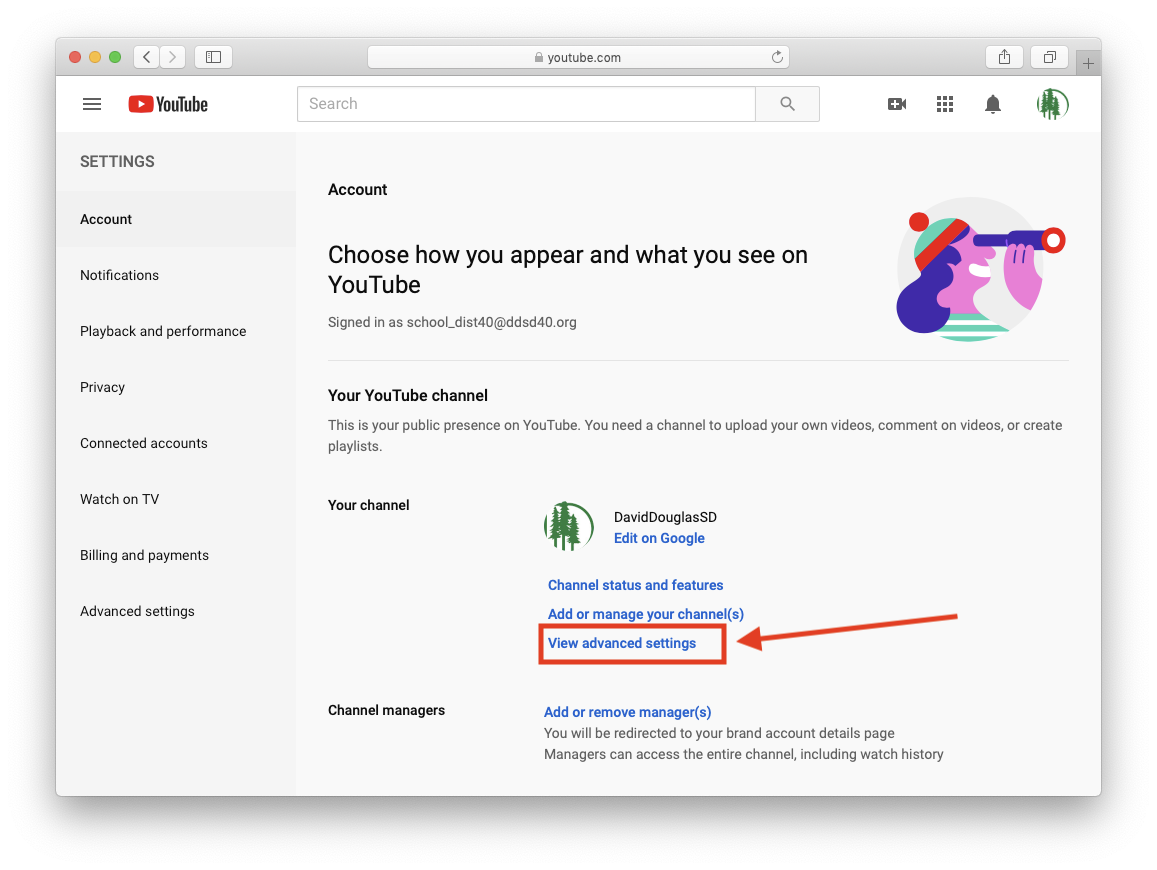Add a new Safari tab
Screen dimensions: 1157x870
tap(1088, 63)
